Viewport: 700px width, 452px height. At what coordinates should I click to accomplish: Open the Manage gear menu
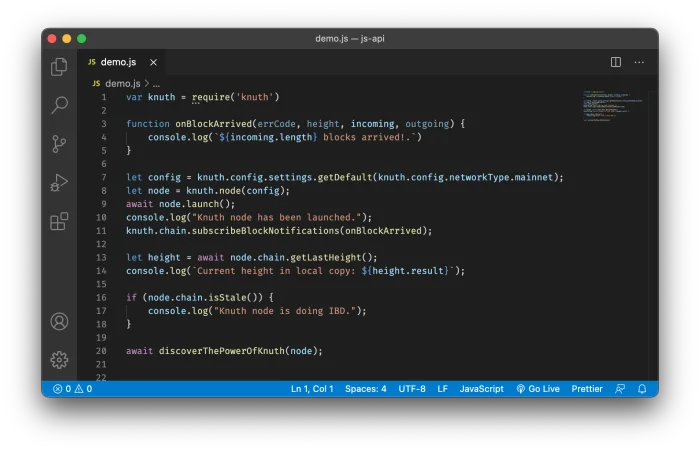(59, 360)
